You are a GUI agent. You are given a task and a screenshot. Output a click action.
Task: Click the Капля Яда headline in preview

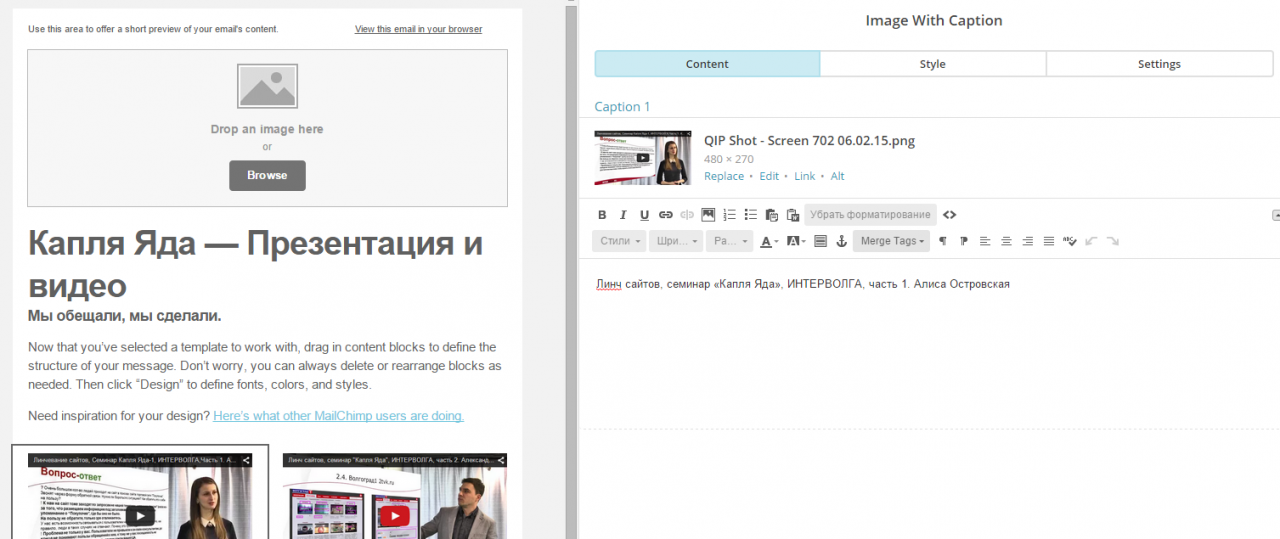pos(255,264)
